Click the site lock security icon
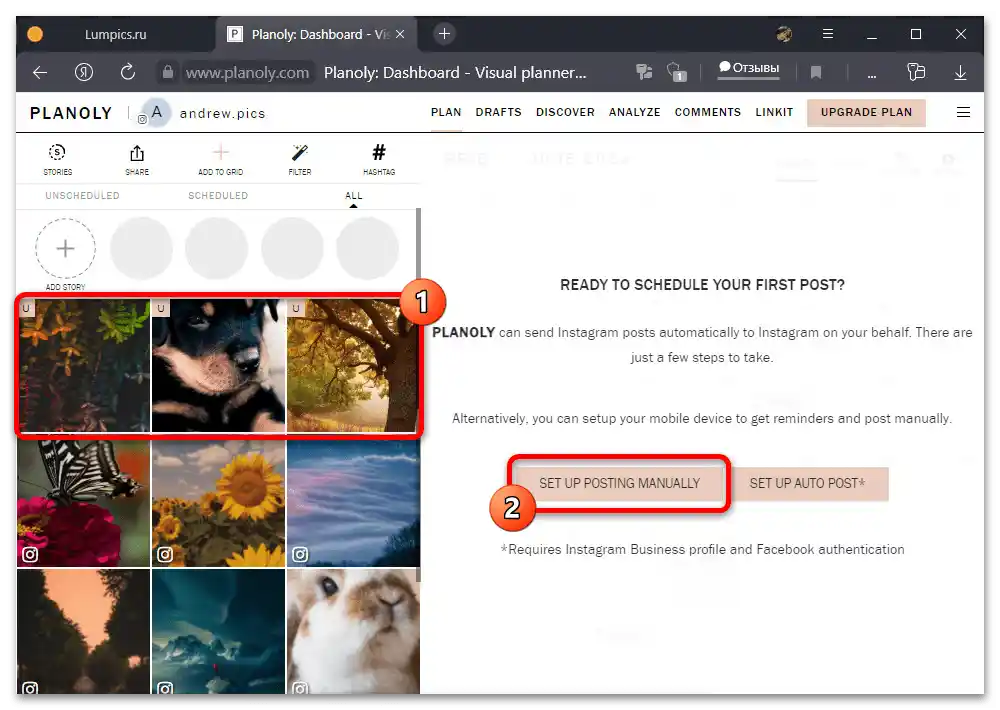This screenshot has width=1000, height=710. [x=167, y=72]
